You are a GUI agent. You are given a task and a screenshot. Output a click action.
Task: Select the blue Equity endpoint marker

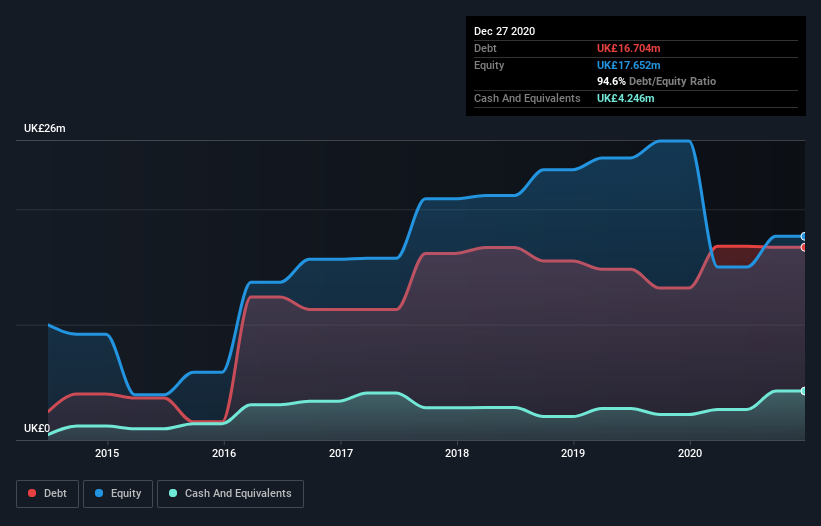804,237
